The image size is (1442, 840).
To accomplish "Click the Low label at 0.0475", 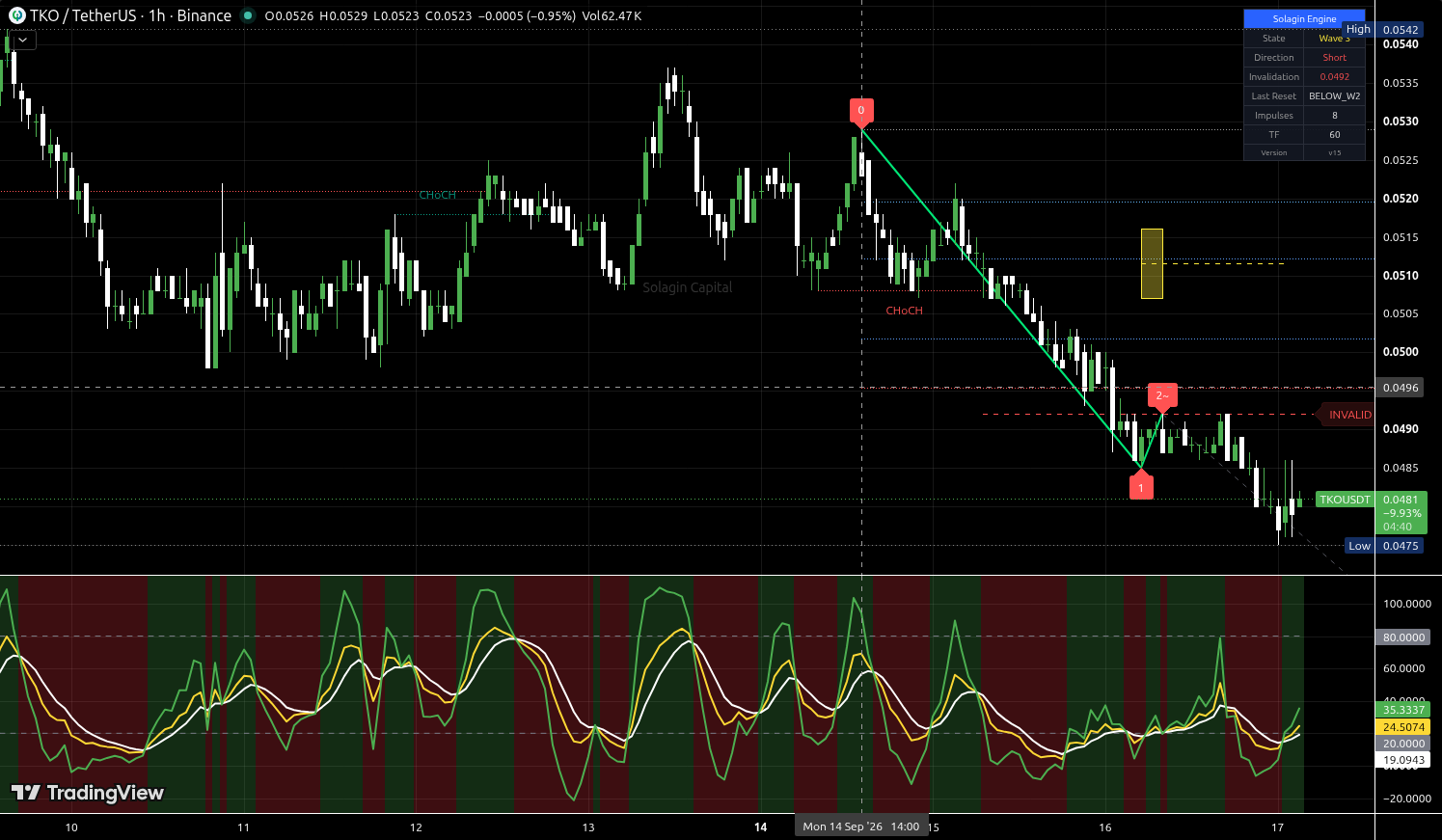I will coord(1359,546).
